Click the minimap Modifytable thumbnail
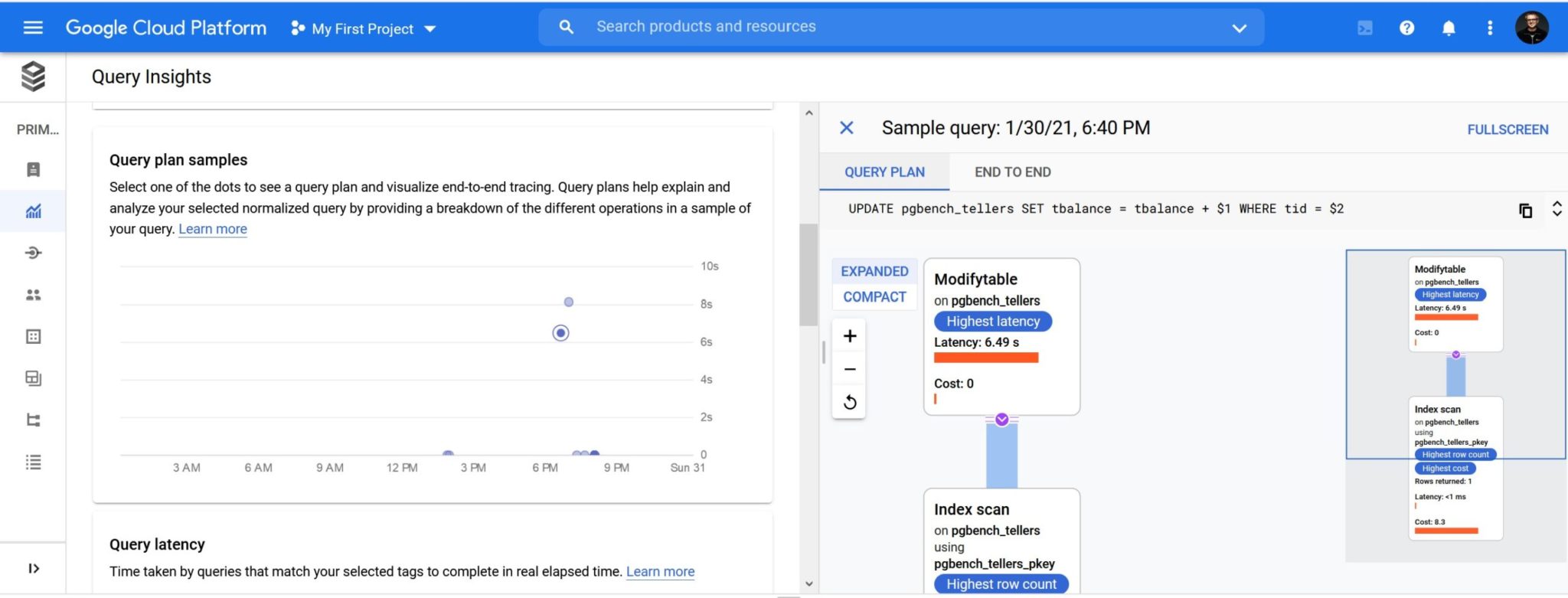 tap(1455, 304)
